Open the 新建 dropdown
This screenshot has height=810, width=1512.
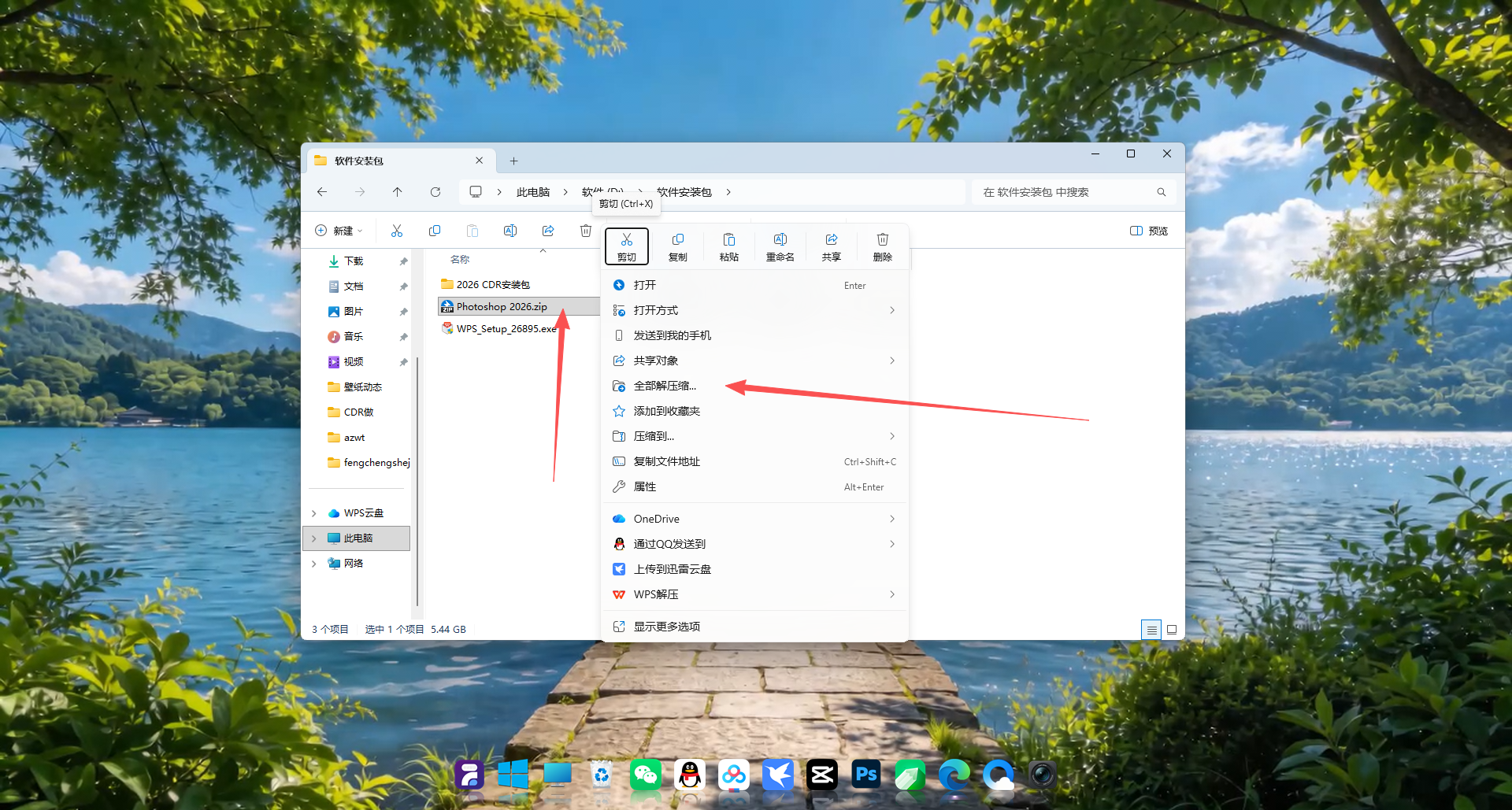(x=339, y=231)
